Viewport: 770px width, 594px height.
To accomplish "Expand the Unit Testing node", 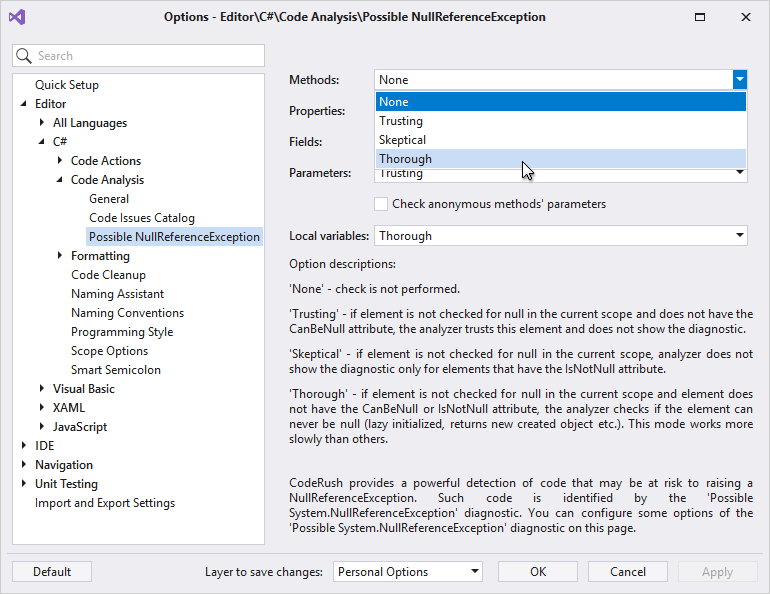I will [x=24, y=484].
